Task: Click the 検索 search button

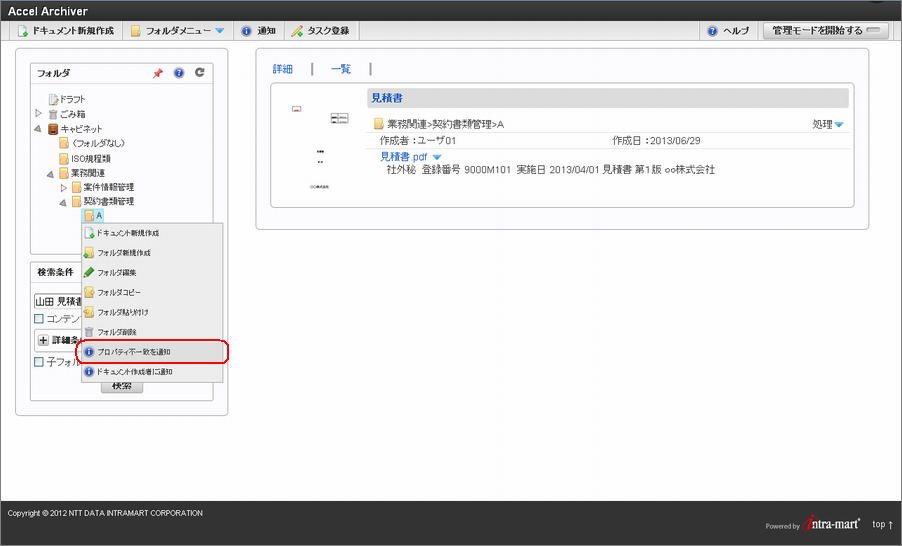Action: pyautogui.click(x=122, y=387)
